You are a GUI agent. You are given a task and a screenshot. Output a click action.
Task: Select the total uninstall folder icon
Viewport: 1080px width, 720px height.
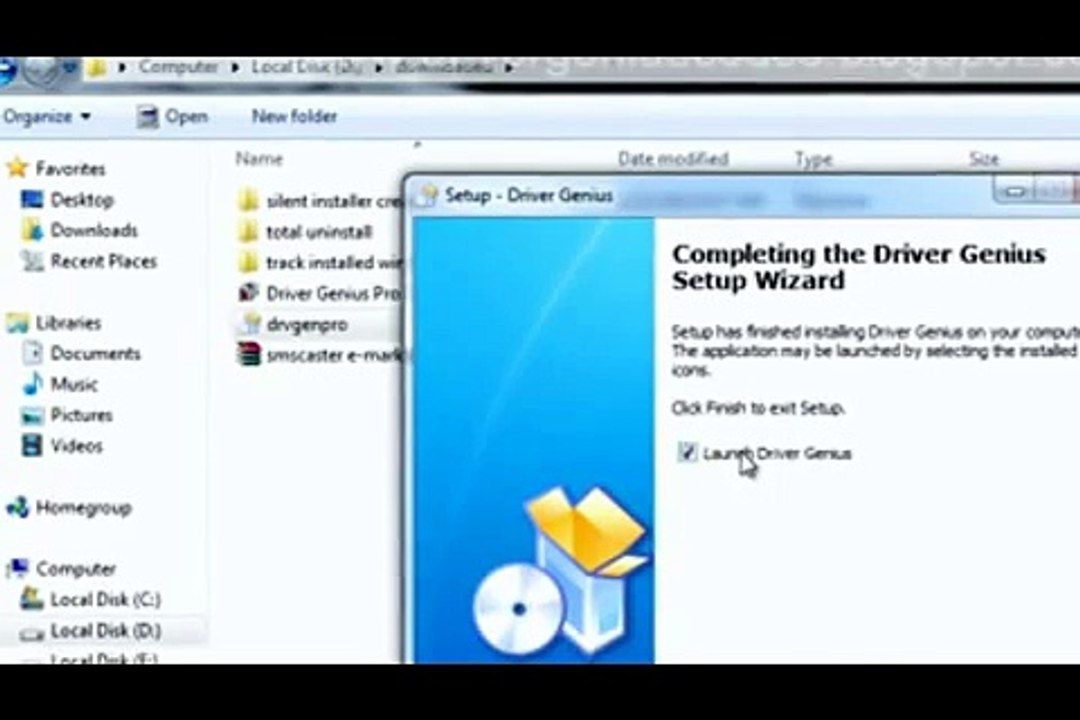pos(249,232)
